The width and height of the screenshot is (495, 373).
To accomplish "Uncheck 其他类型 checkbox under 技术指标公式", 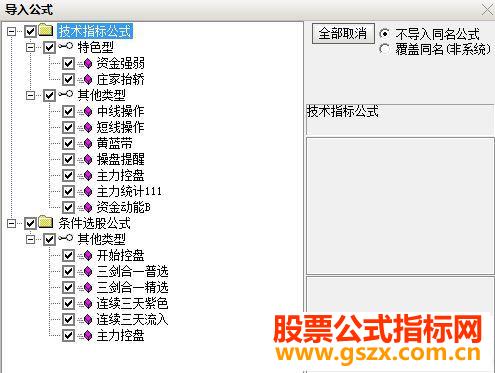I will [49, 95].
